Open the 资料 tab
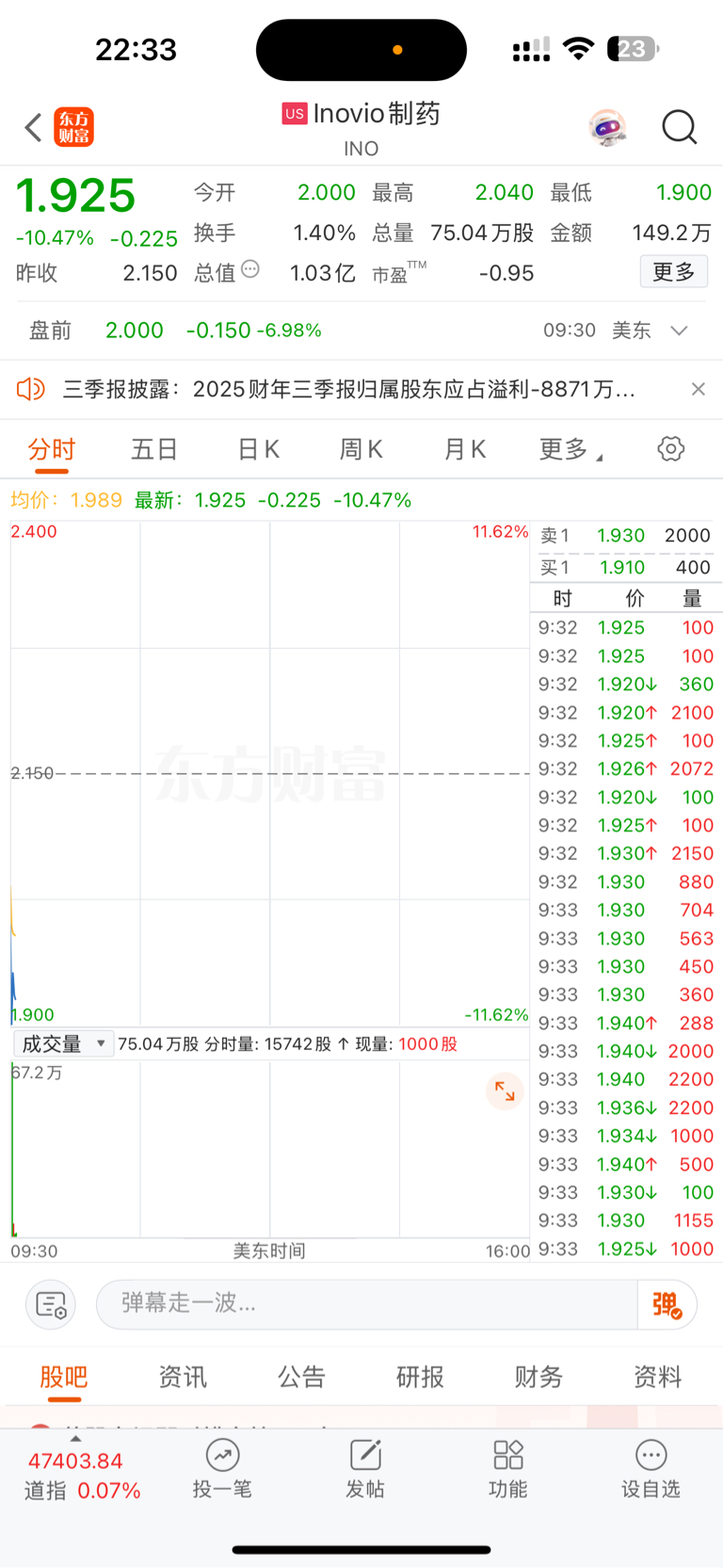The width and height of the screenshot is (723, 1568). click(657, 1377)
